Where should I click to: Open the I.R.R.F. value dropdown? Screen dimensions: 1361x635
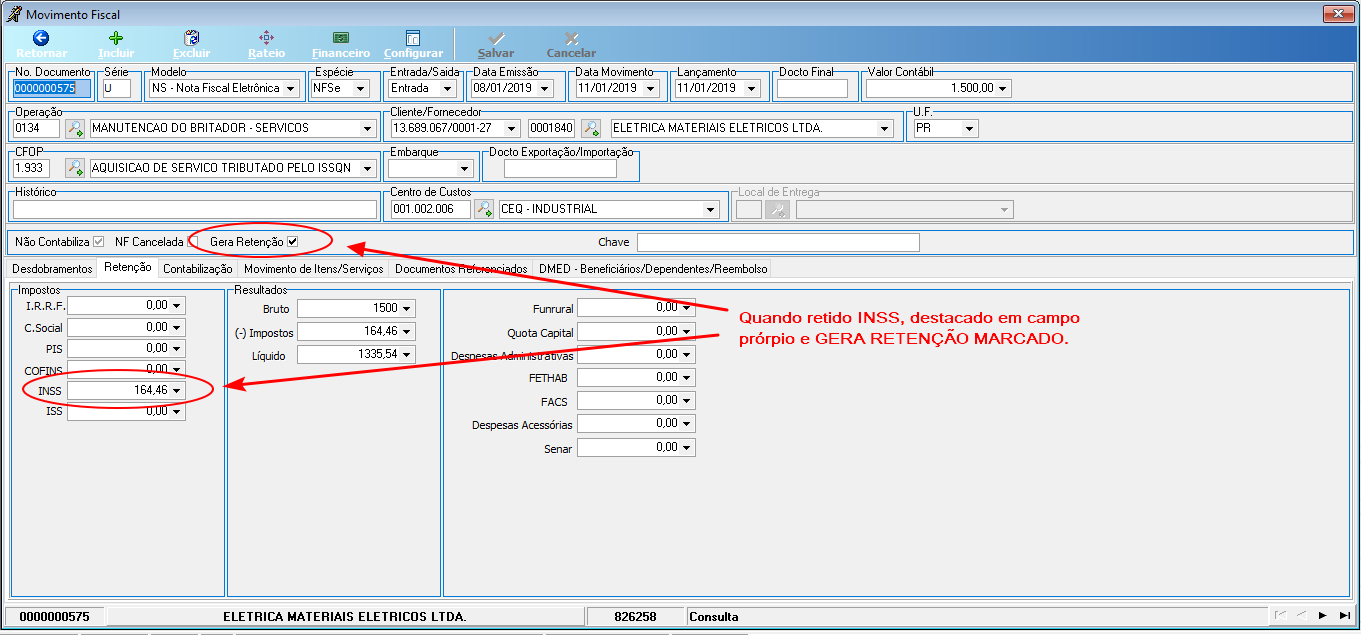tap(177, 305)
